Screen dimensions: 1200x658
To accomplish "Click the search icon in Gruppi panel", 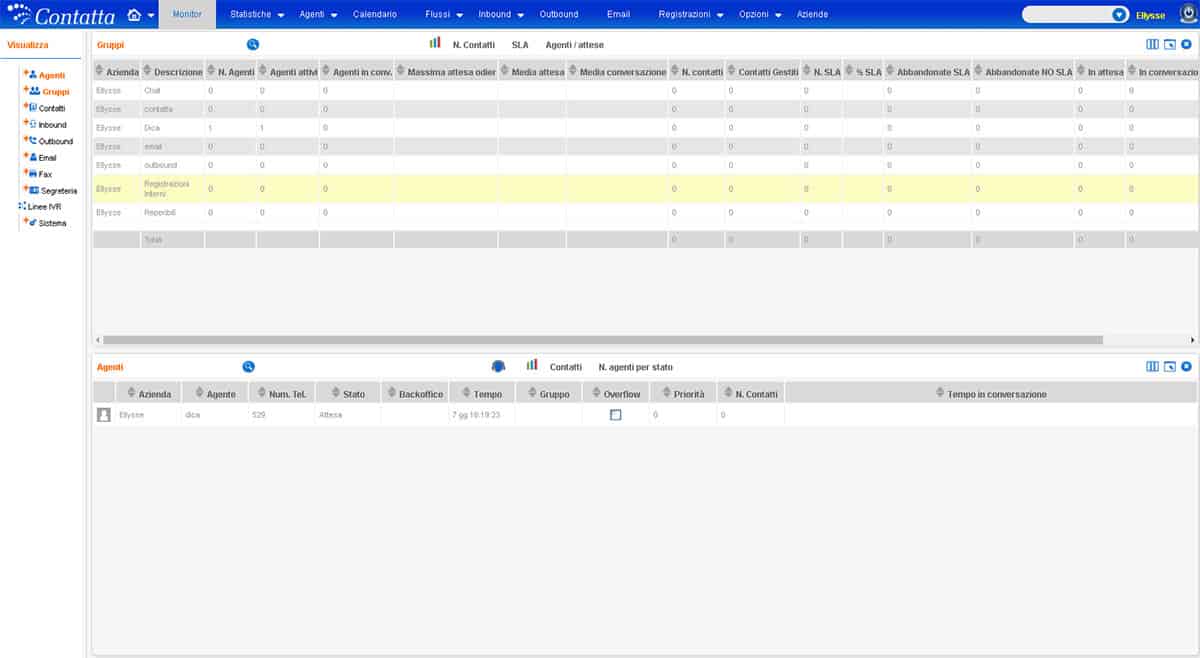I will [x=253, y=45].
